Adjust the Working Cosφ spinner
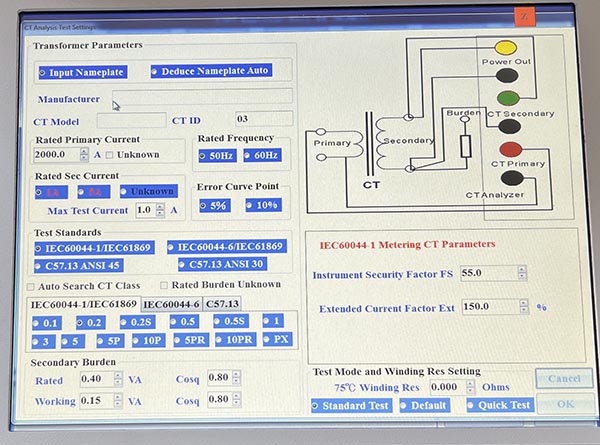This screenshot has width=600, height=445. (x=236, y=399)
